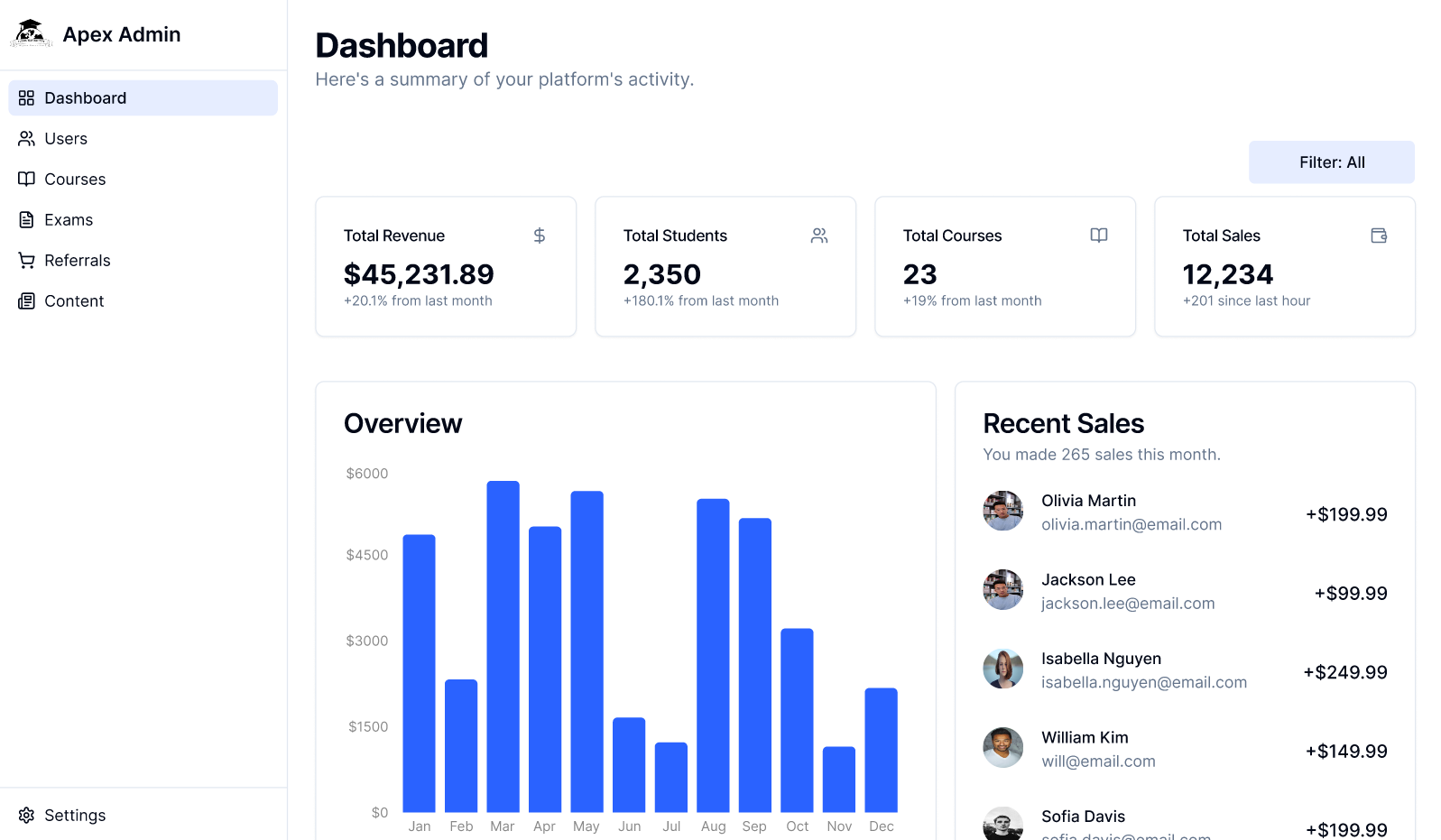
Task: Click the book icon on Total Courses card
Action: (x=1099, y=235)
